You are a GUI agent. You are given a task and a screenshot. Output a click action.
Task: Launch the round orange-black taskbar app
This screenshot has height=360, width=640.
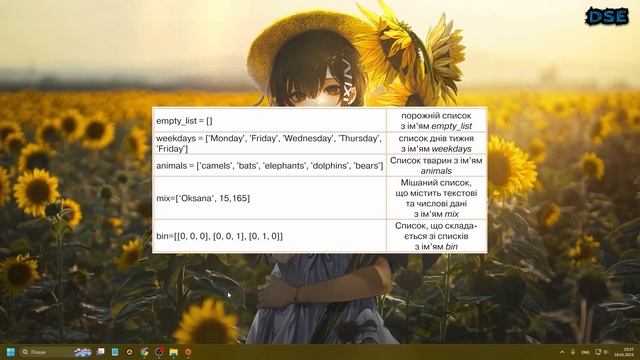[129, 352]
